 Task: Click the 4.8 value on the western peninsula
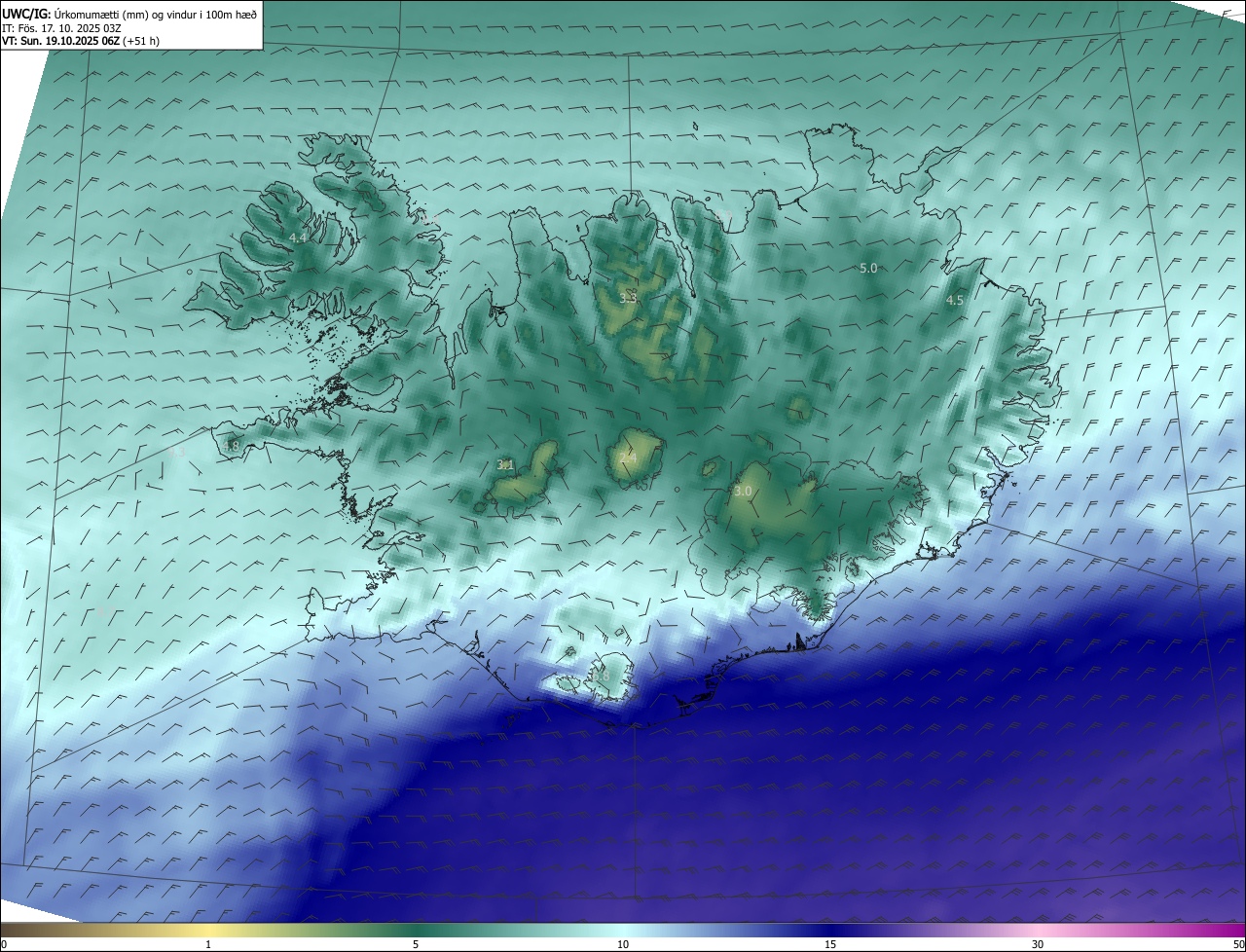[x=231, y=446]
